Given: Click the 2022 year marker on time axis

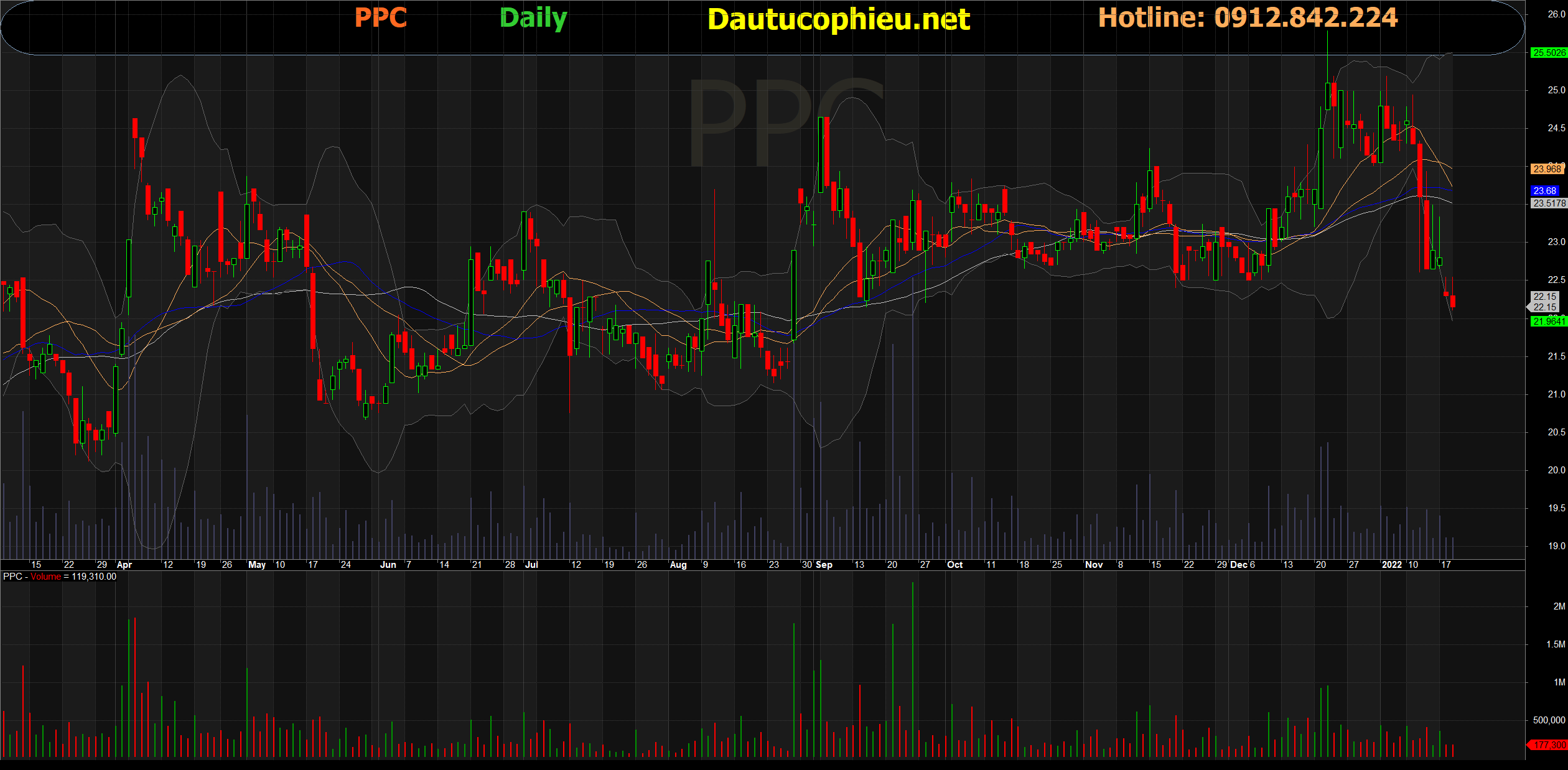Looking at the screenshot, I should (1391, 565).
